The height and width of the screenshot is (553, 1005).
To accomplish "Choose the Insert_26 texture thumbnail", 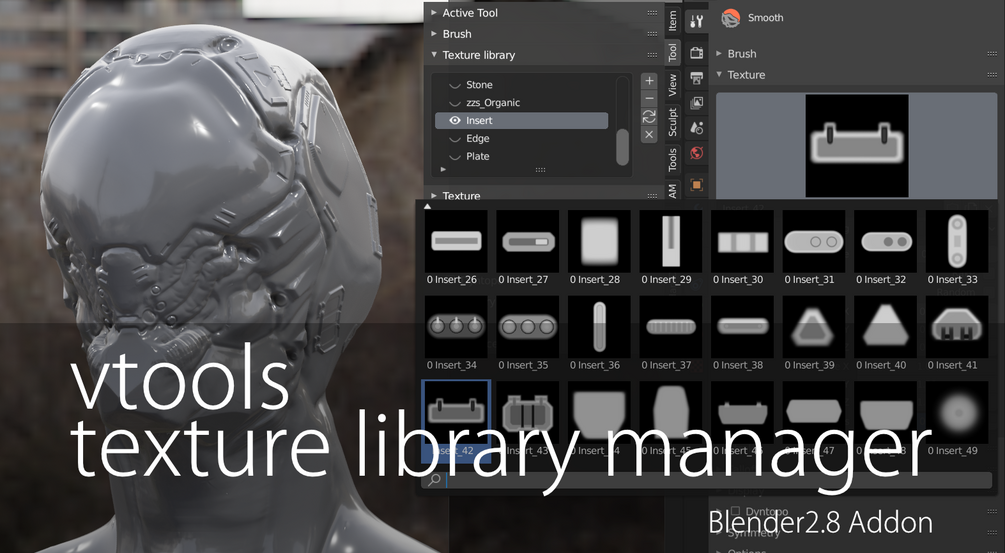I will [456, 242].
